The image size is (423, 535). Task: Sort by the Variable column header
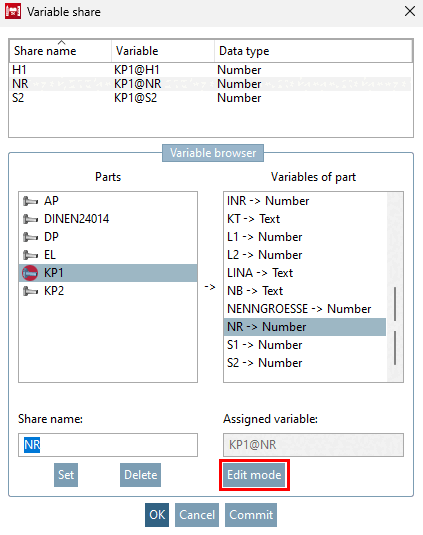(163, 51)
